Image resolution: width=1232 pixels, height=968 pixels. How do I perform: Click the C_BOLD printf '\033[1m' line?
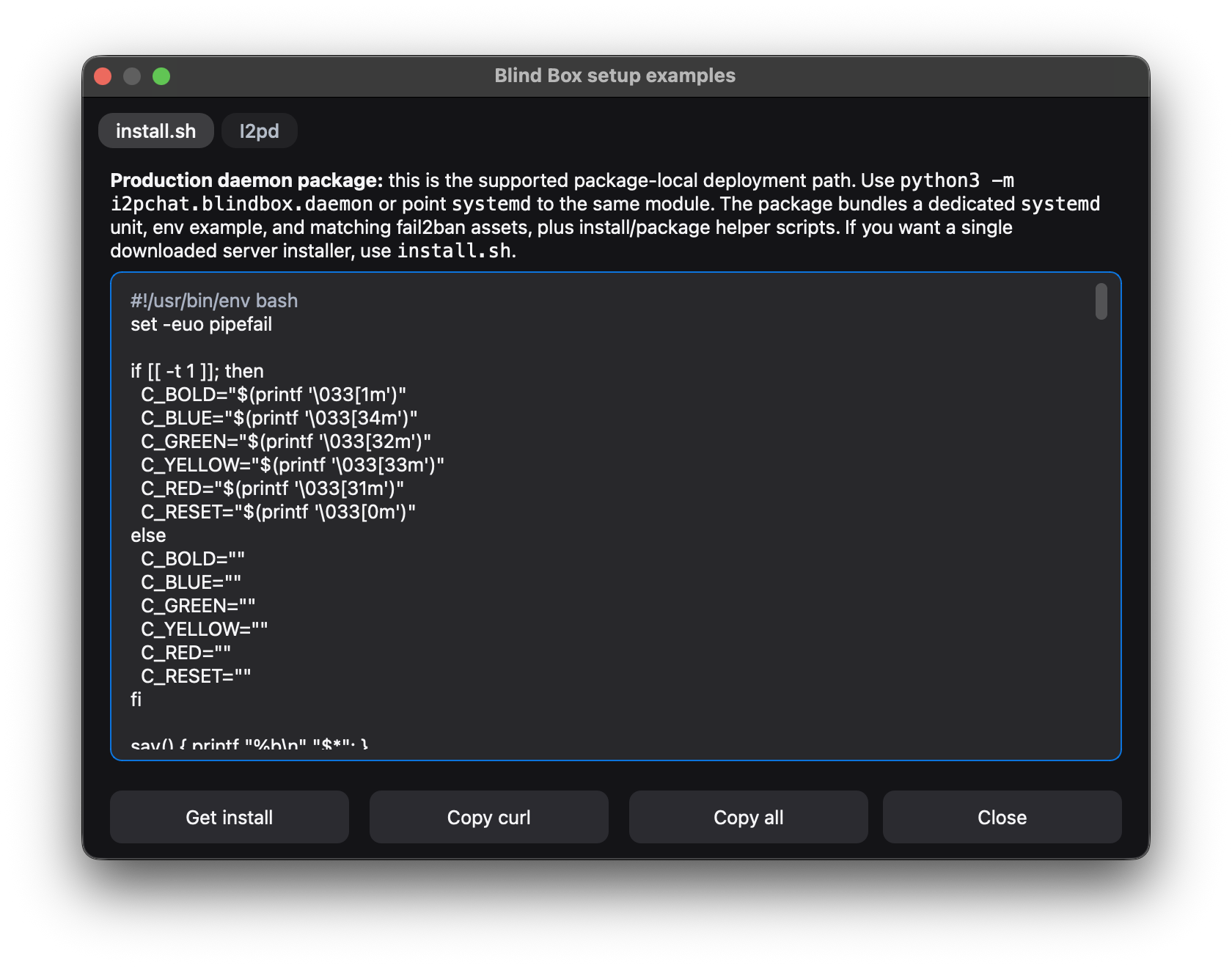pos(274,395)
